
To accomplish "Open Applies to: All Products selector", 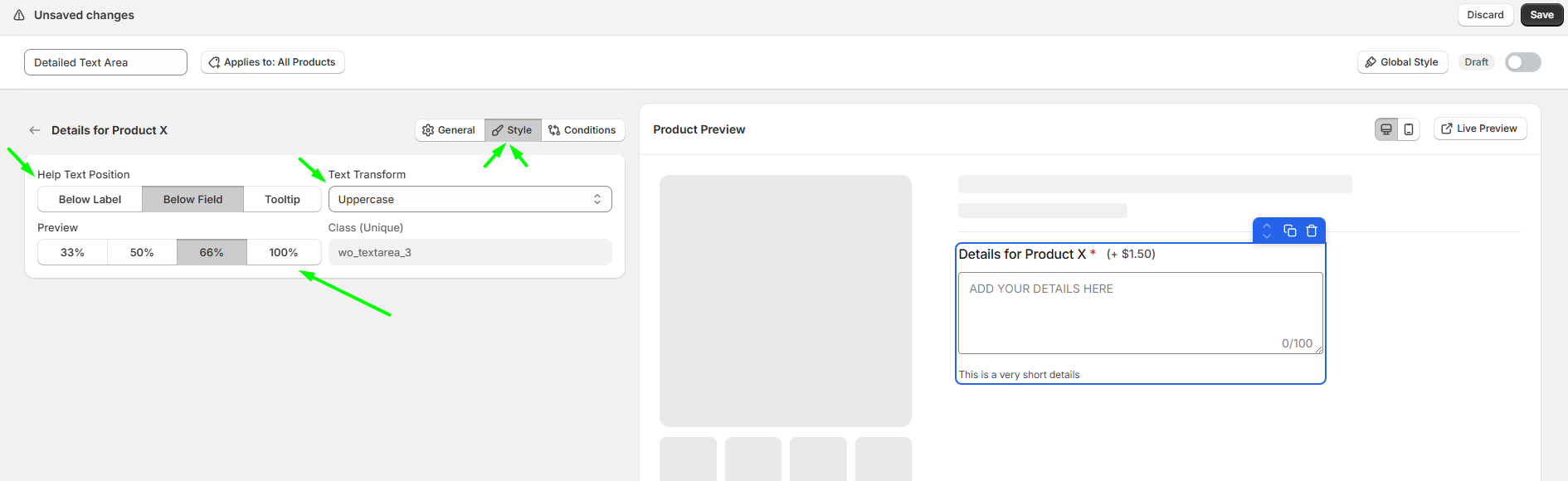I will (272, 62).
